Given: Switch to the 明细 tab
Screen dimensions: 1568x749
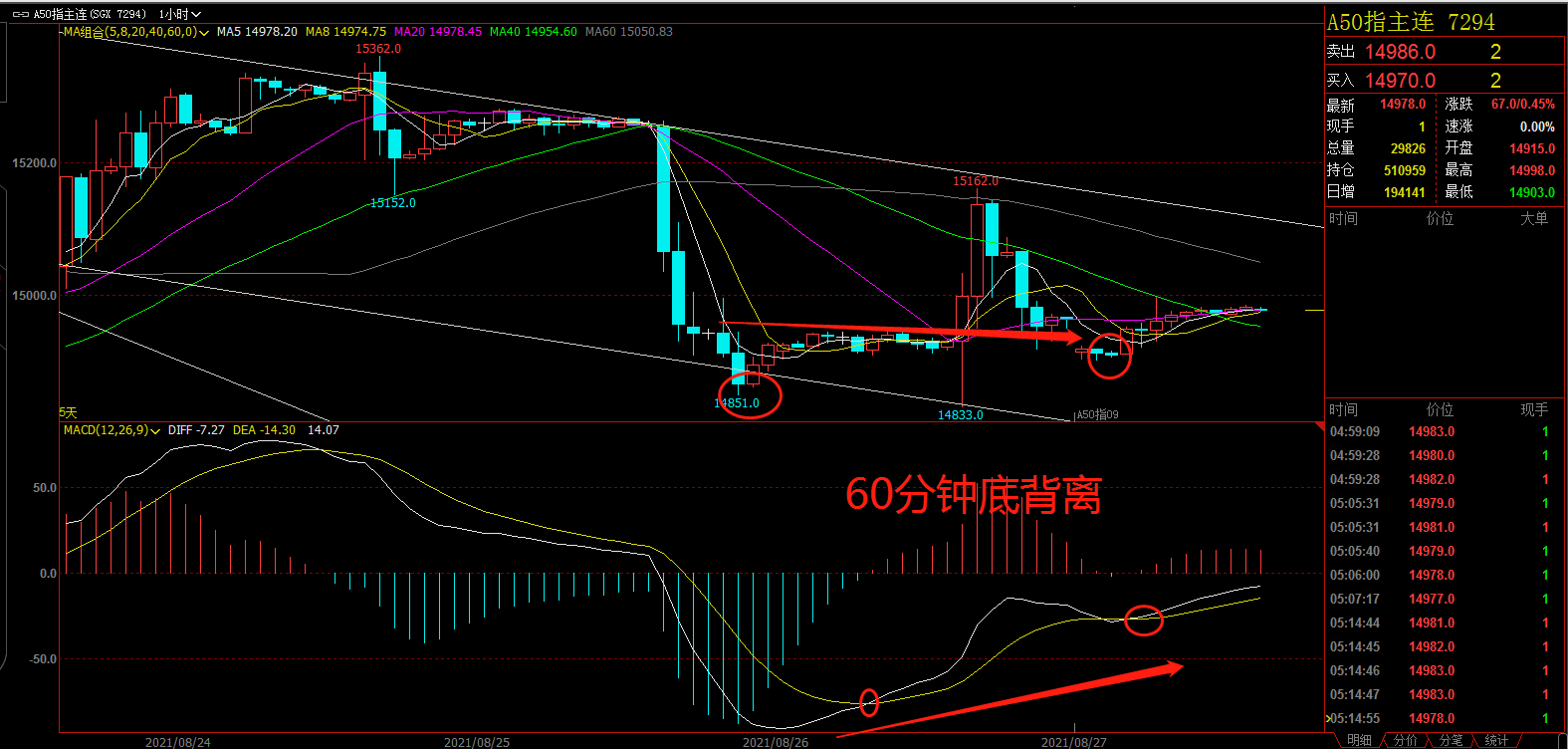Looking at the screenshot, I should click(1359, 740).
